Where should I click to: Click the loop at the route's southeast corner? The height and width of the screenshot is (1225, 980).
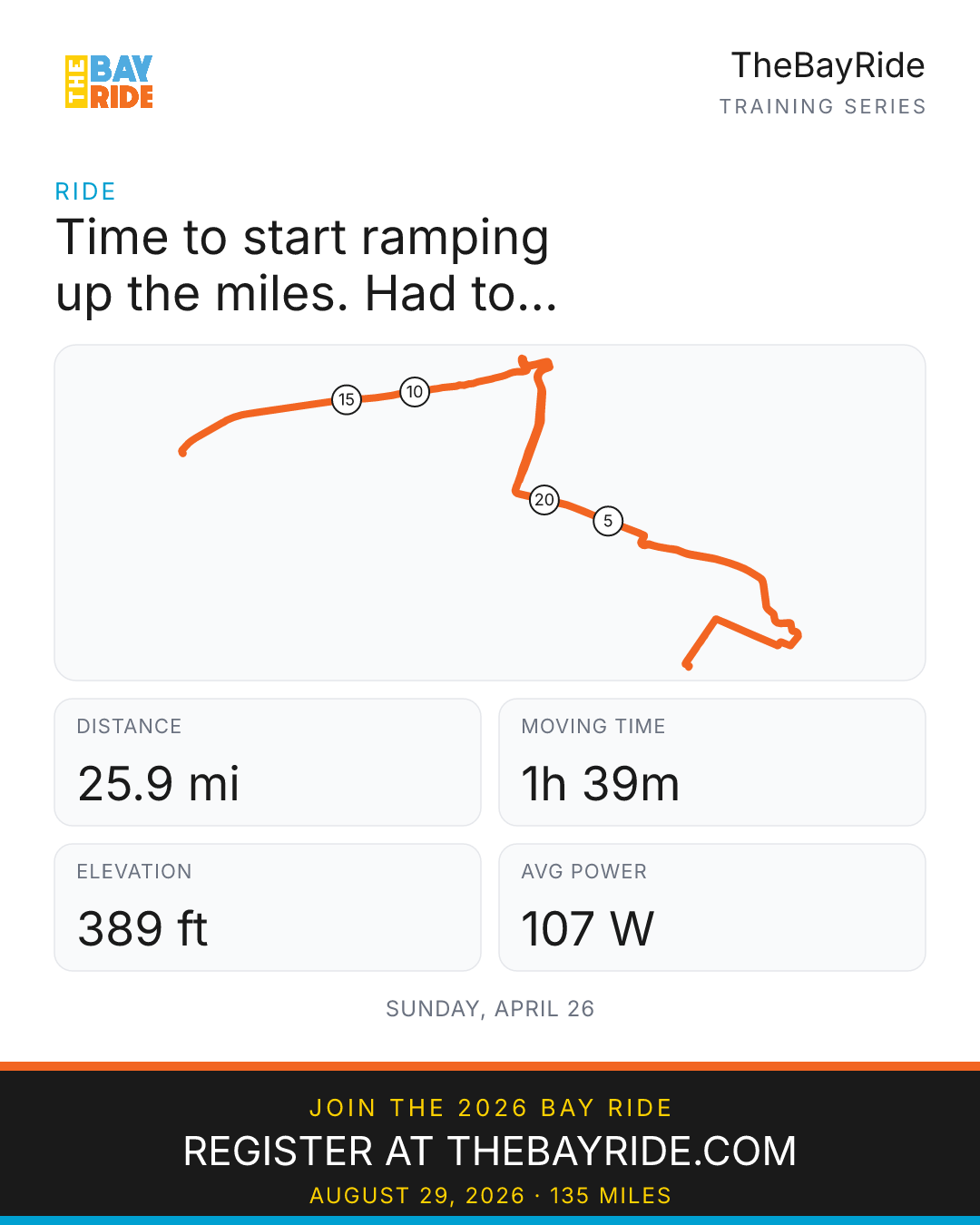pyautogui.click(x=788, y=633)
